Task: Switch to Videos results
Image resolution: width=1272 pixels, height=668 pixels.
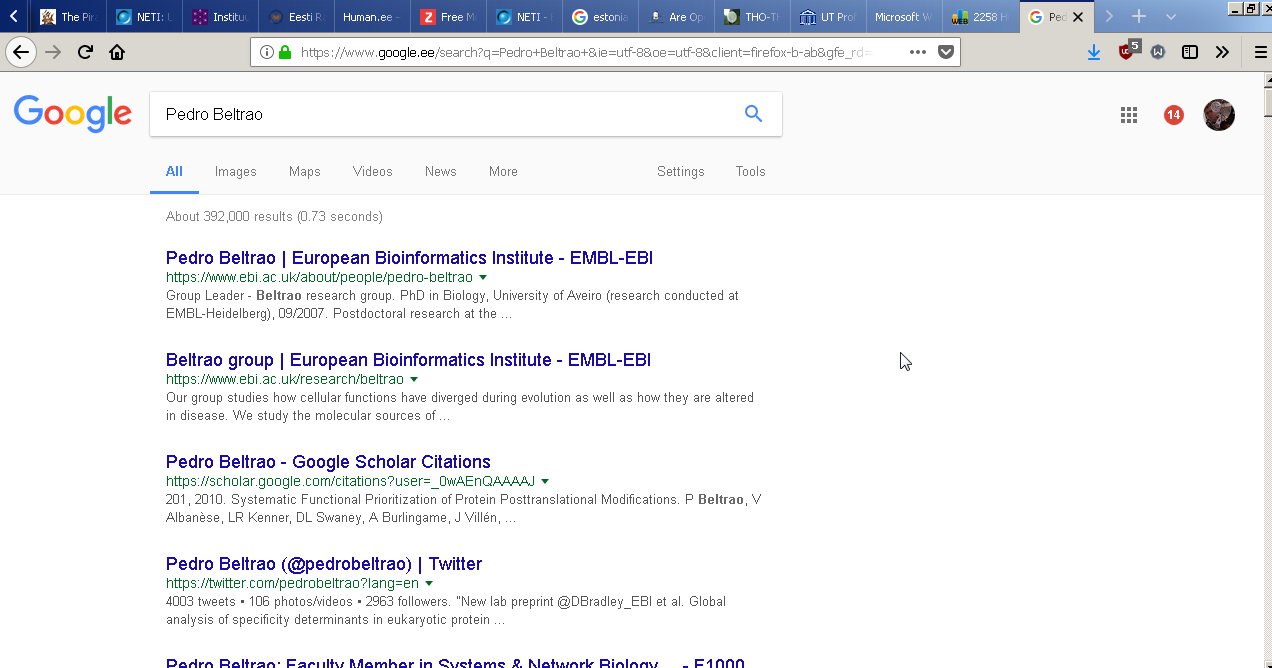Action: click(x=373, y=172)
